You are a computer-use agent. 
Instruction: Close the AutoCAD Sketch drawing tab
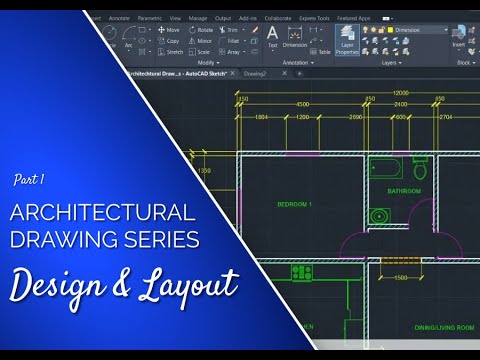[233, 73]
